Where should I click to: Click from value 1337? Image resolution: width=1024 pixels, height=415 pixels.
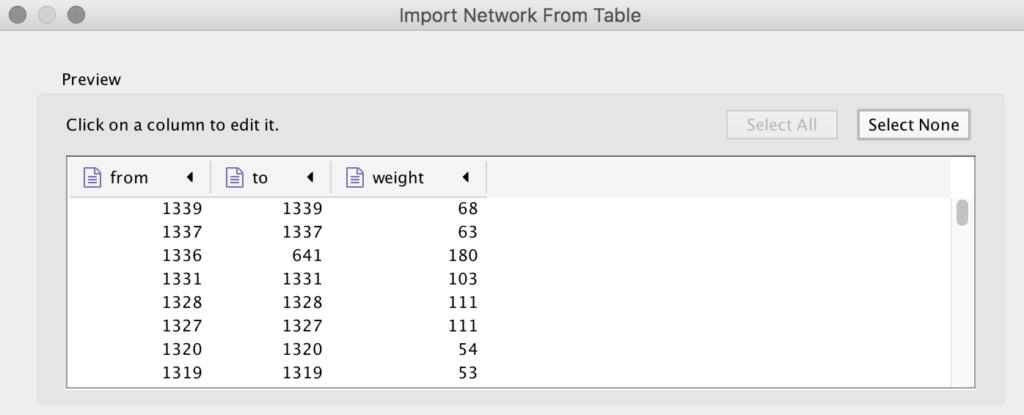coord(182,232)
